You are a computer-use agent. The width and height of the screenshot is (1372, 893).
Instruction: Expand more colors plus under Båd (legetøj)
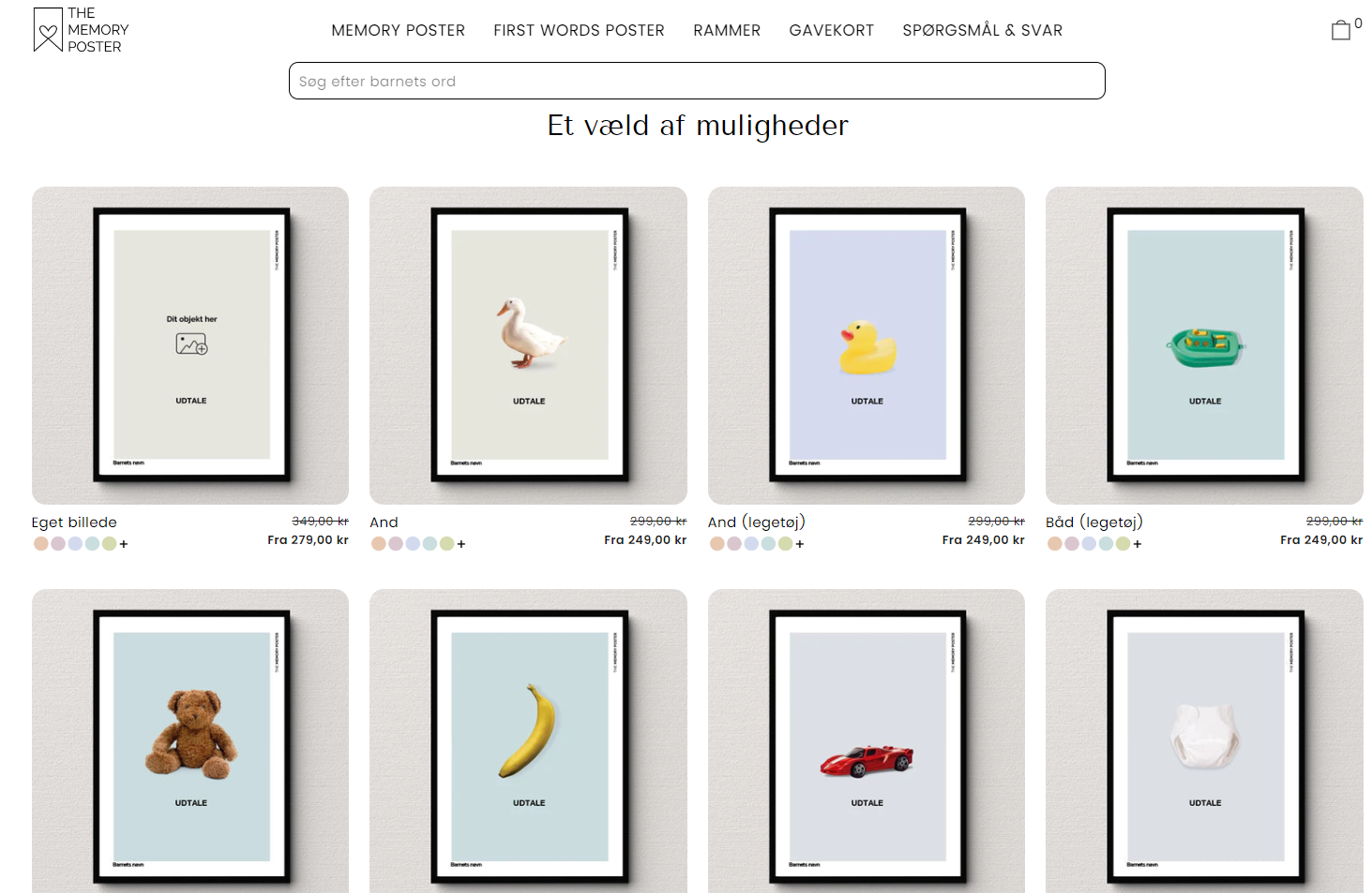click(x=1138, y=544)
